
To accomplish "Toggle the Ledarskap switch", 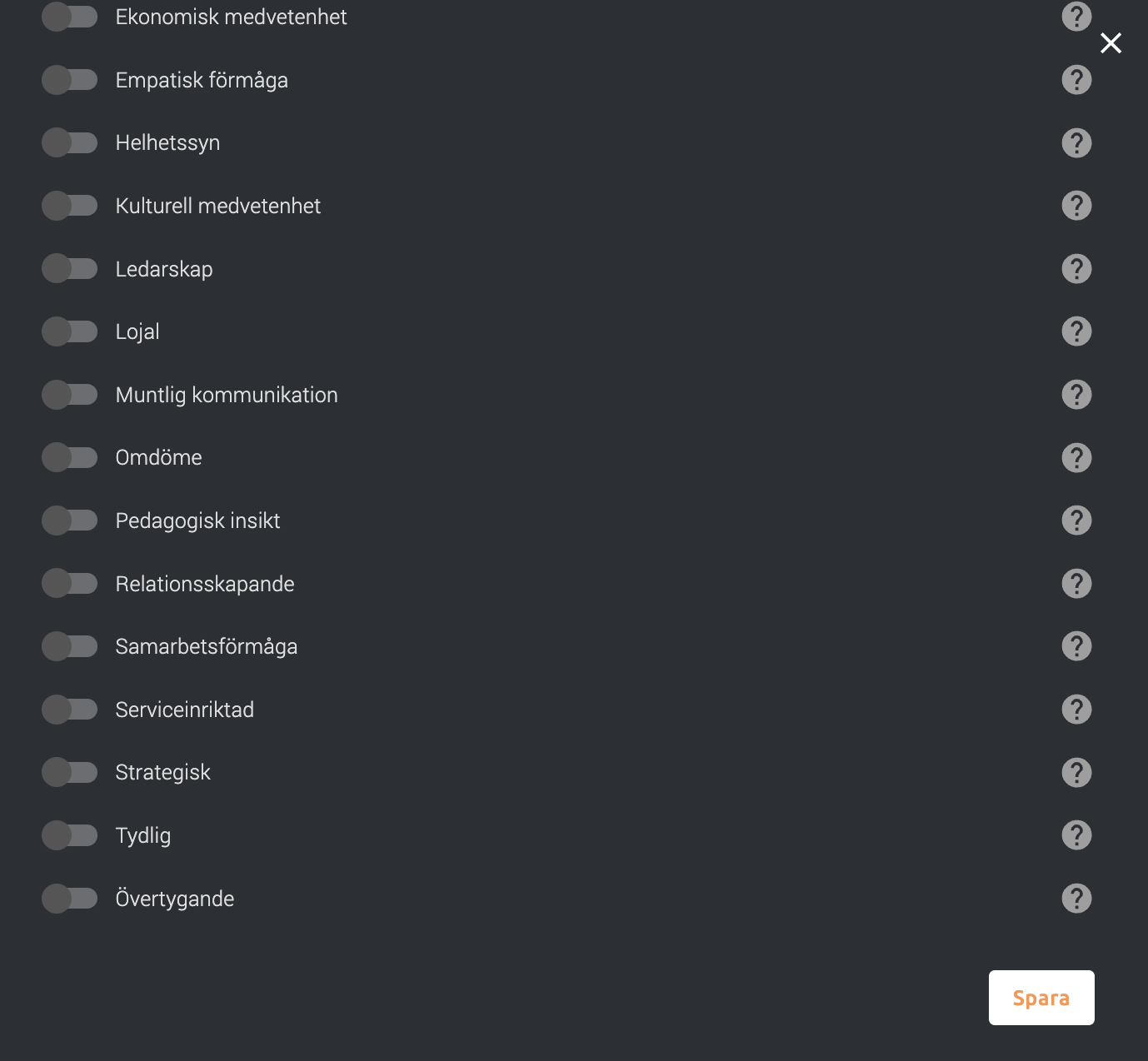I will pos(70,268).
